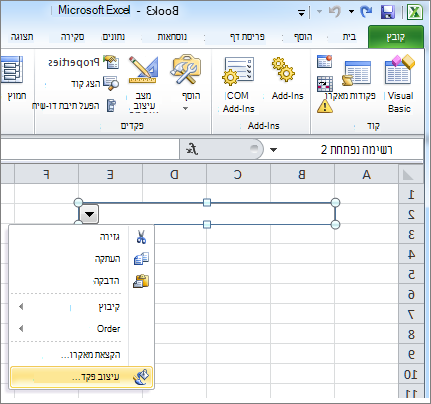Customize Quick Access Toolbar dropdown
431x404 pixels.
click(x=302, y=13)
